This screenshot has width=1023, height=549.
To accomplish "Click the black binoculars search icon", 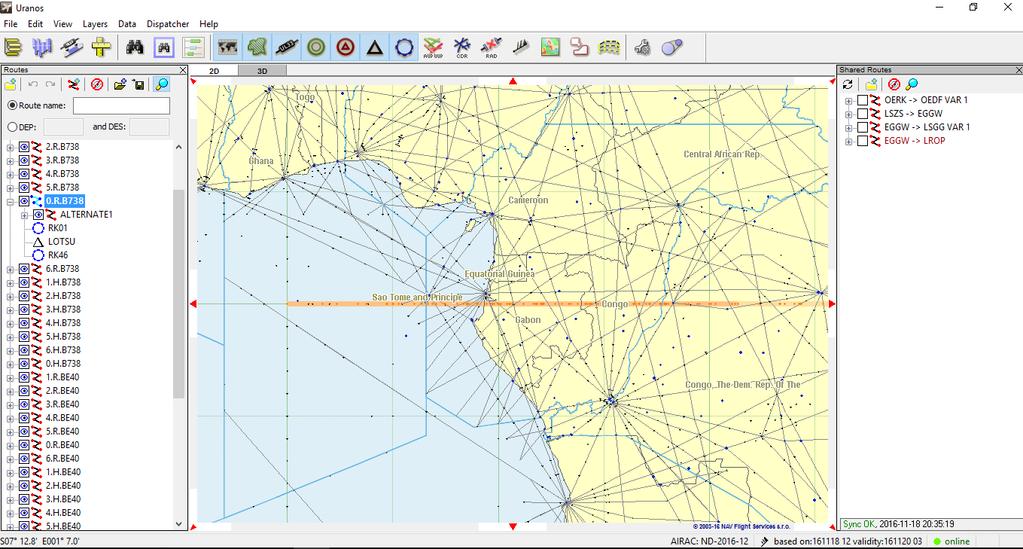I will pyautogui.click(x=135, y=47).
